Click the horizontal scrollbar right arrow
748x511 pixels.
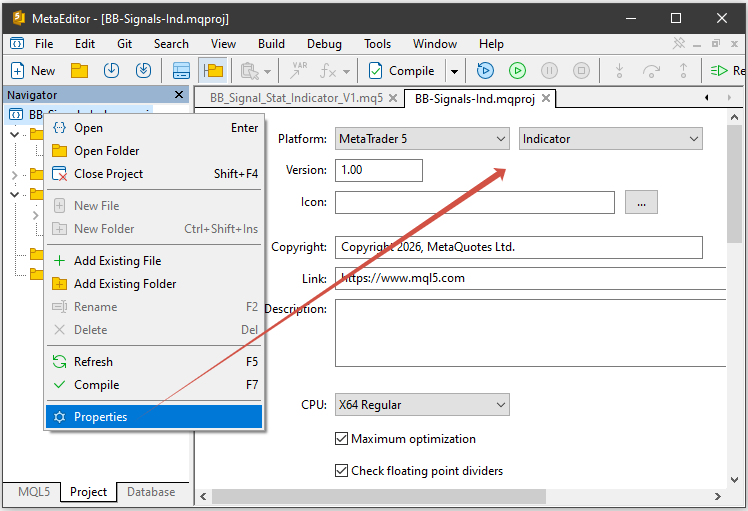click(717, 497)
